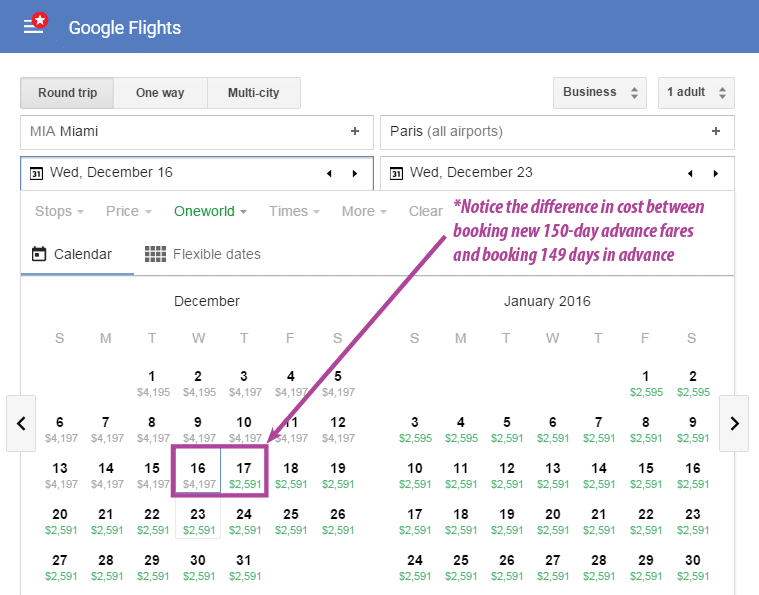Select December 19 in the calendar

click(338, 475)
